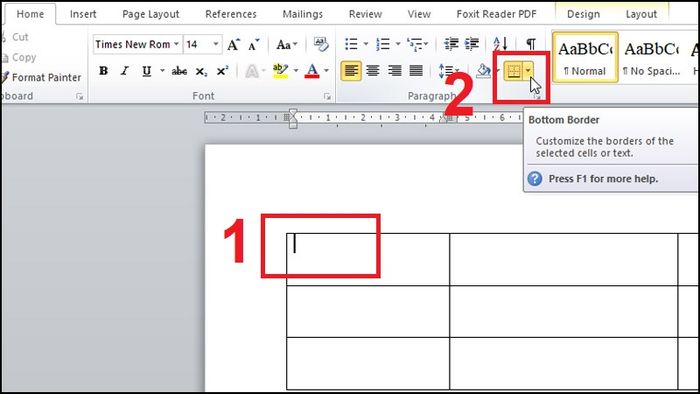Viewport: 700px width, 394px height.
Task: Open the Change Case menu
Action: coord(286,44)
